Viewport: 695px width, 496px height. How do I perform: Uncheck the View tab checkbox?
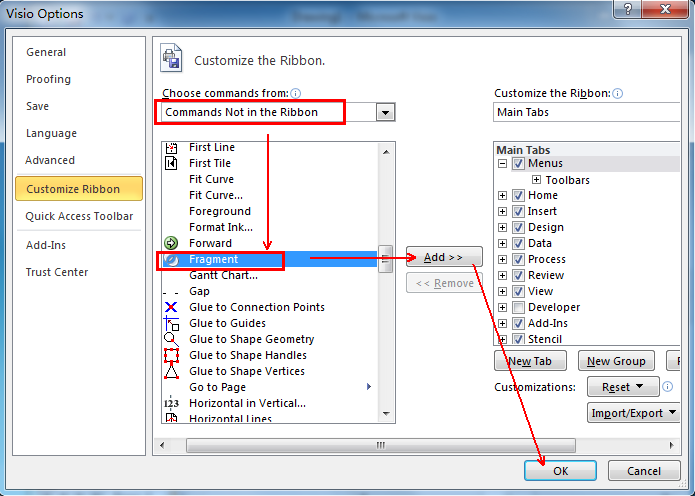coord(518,291)
